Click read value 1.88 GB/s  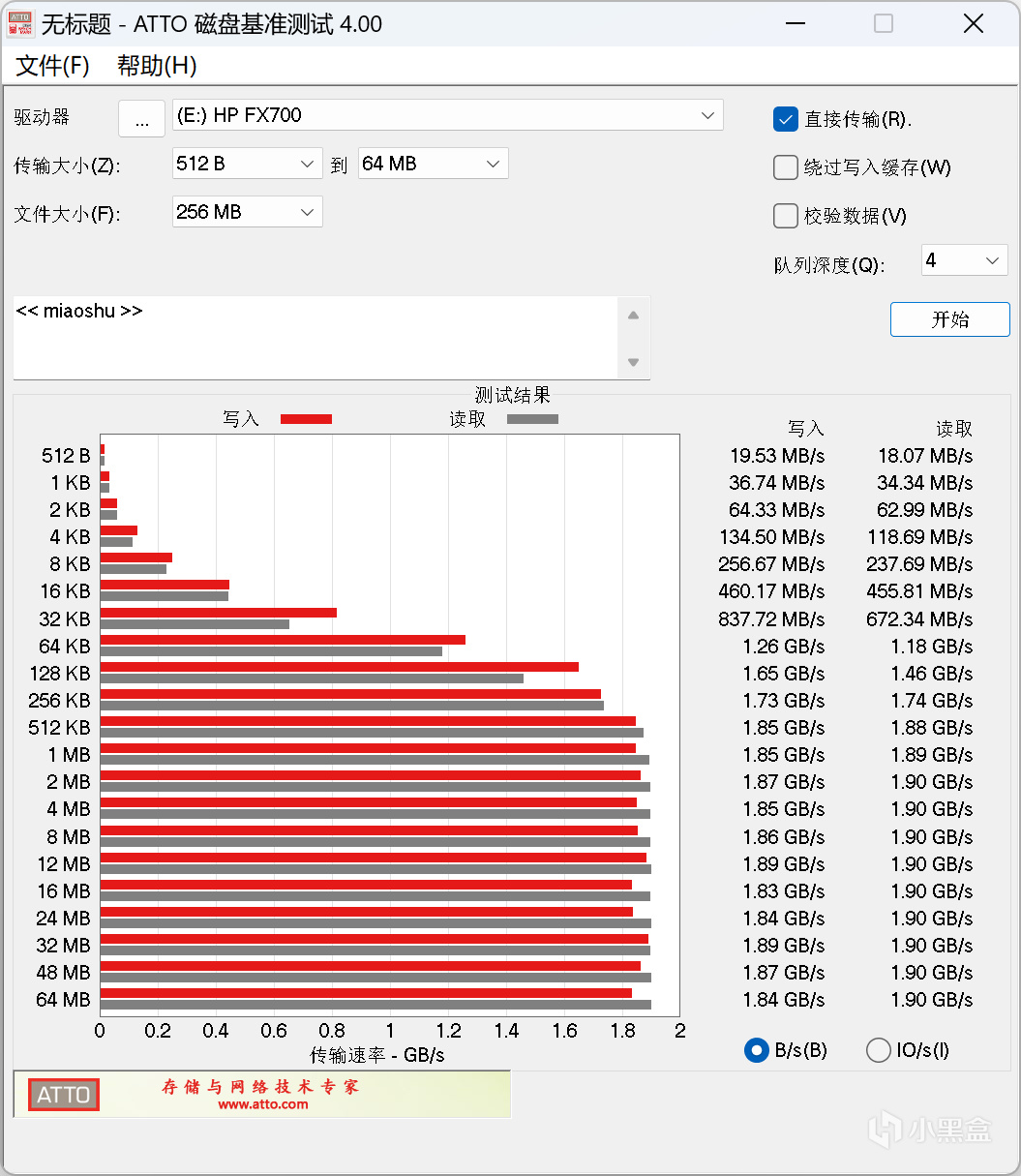pos(932,728)
